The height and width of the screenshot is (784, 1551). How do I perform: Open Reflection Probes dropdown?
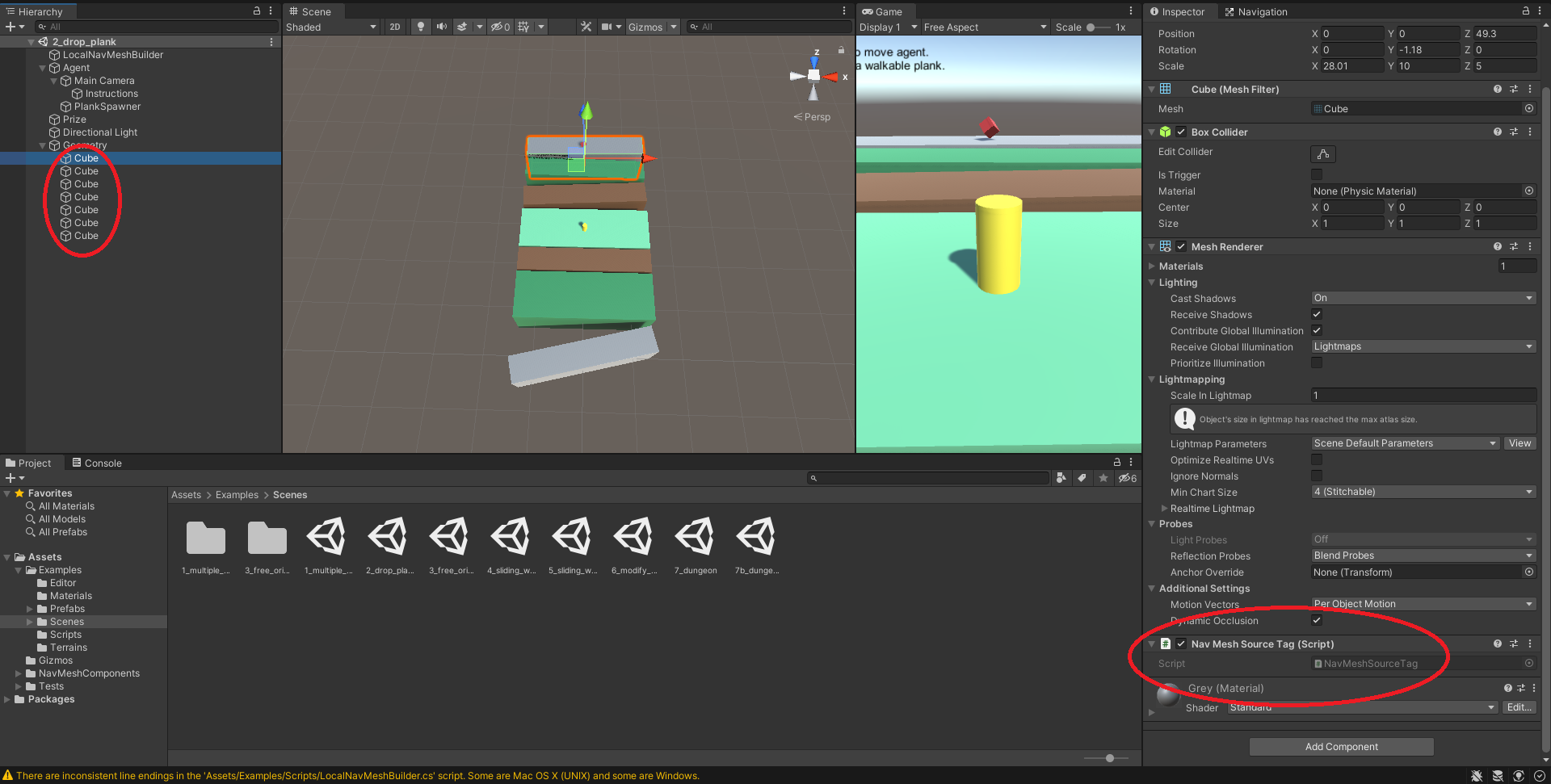1423,556
